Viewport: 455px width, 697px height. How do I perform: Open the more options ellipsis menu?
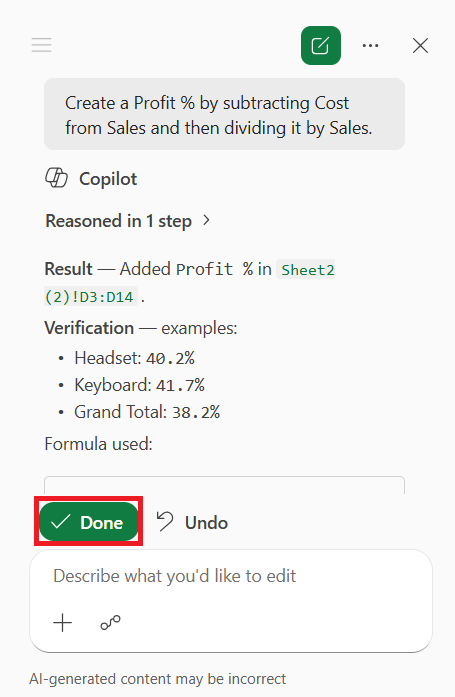(x=370, y=45)
